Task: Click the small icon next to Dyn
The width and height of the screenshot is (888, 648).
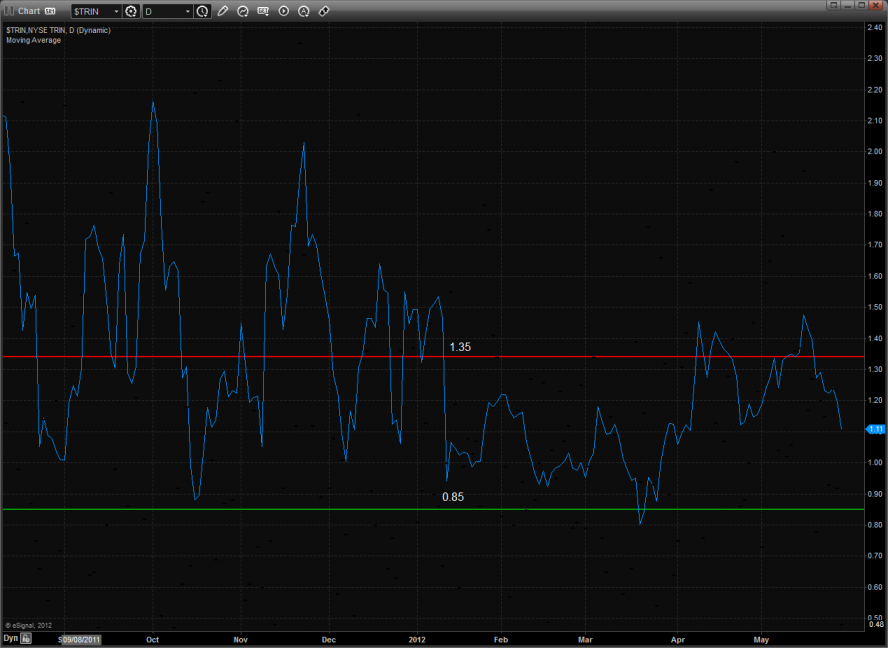Action: [27, 637]
